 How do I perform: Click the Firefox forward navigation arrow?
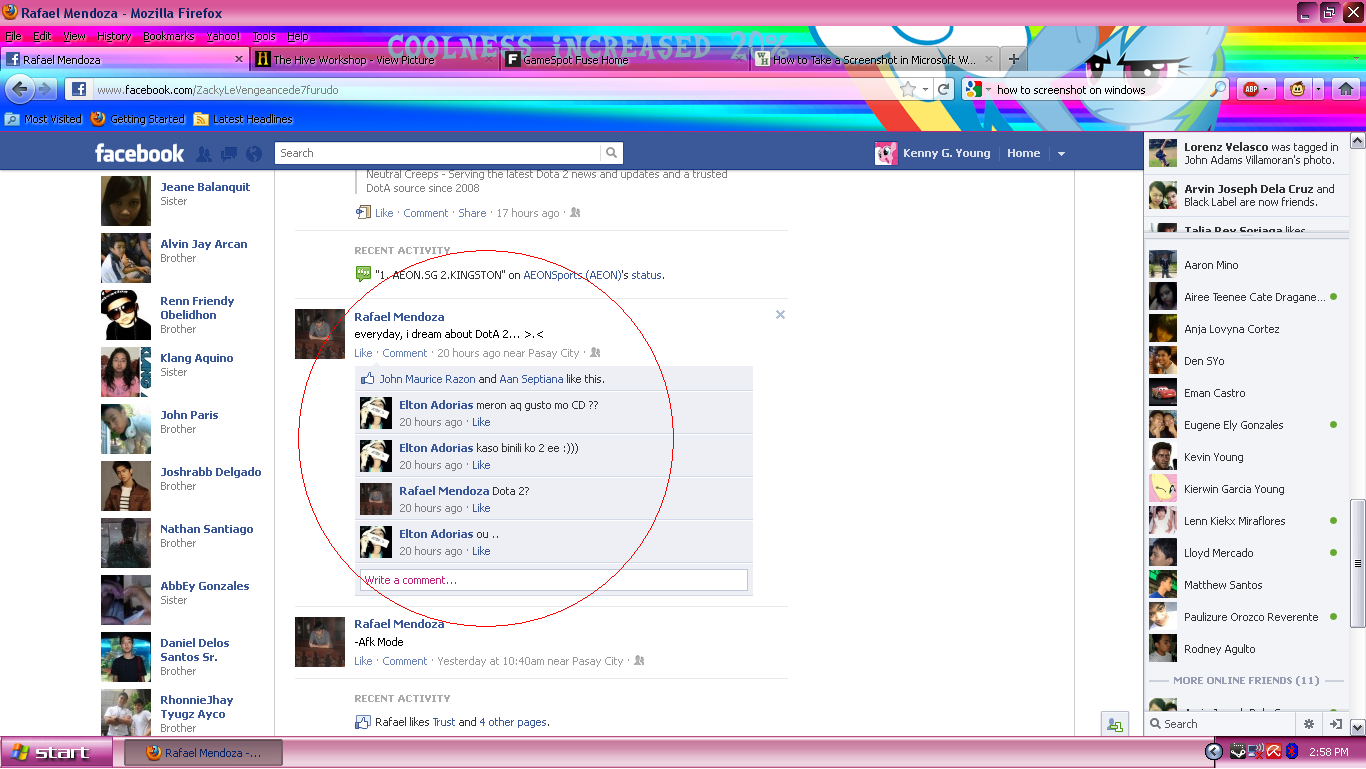tap(45, 89)
